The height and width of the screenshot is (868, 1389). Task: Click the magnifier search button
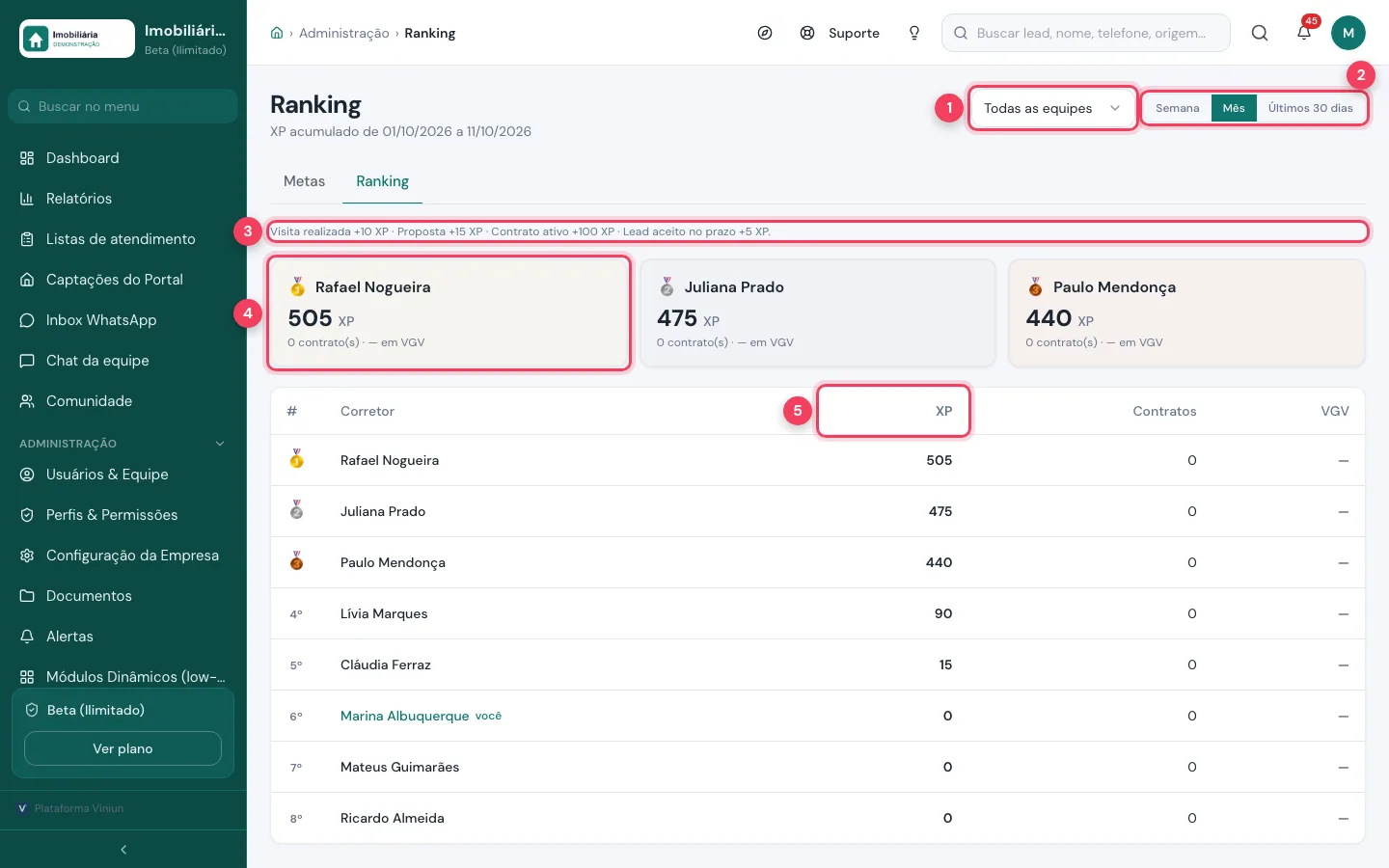click(1260, 33)
